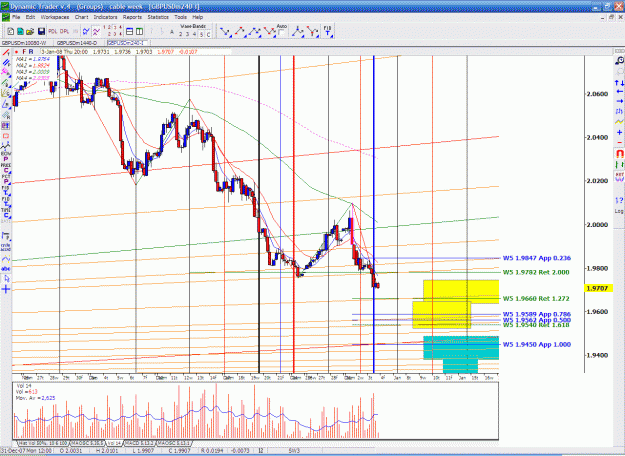The height and width of the screenshot is (456, 625).
Task: Click the PCT P tool in sidebar
Action: coord(6,179)
